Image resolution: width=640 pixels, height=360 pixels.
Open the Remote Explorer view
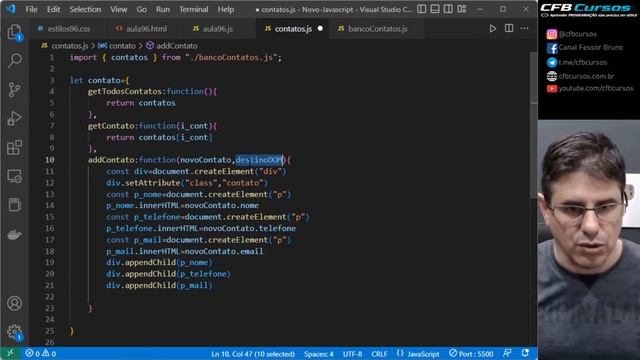(x=15, y=176)
